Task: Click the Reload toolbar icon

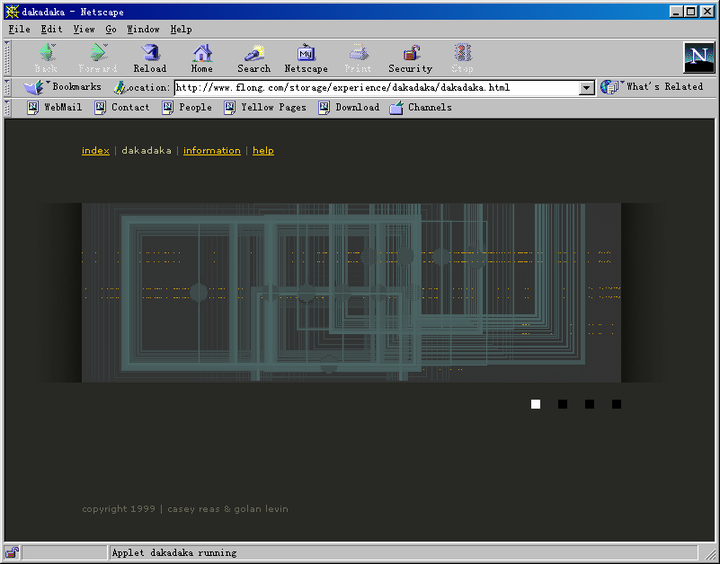Action: click(x=150, y=57)
